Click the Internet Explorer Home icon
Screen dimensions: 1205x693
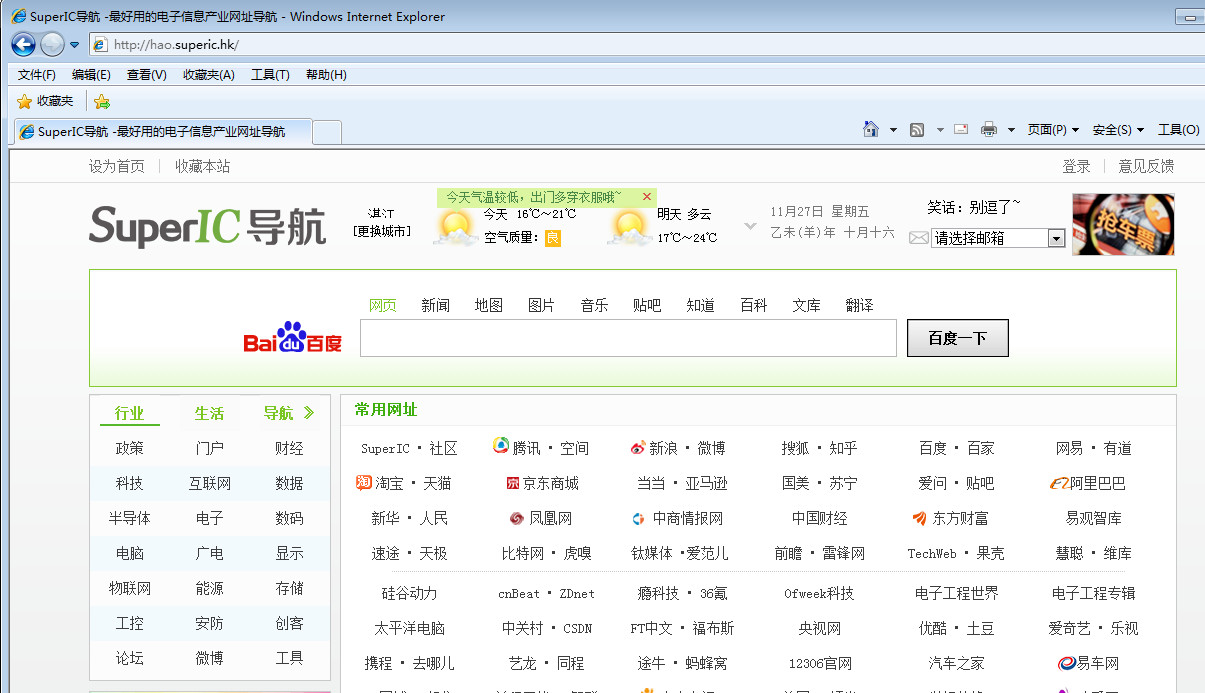tap(869, 130)
